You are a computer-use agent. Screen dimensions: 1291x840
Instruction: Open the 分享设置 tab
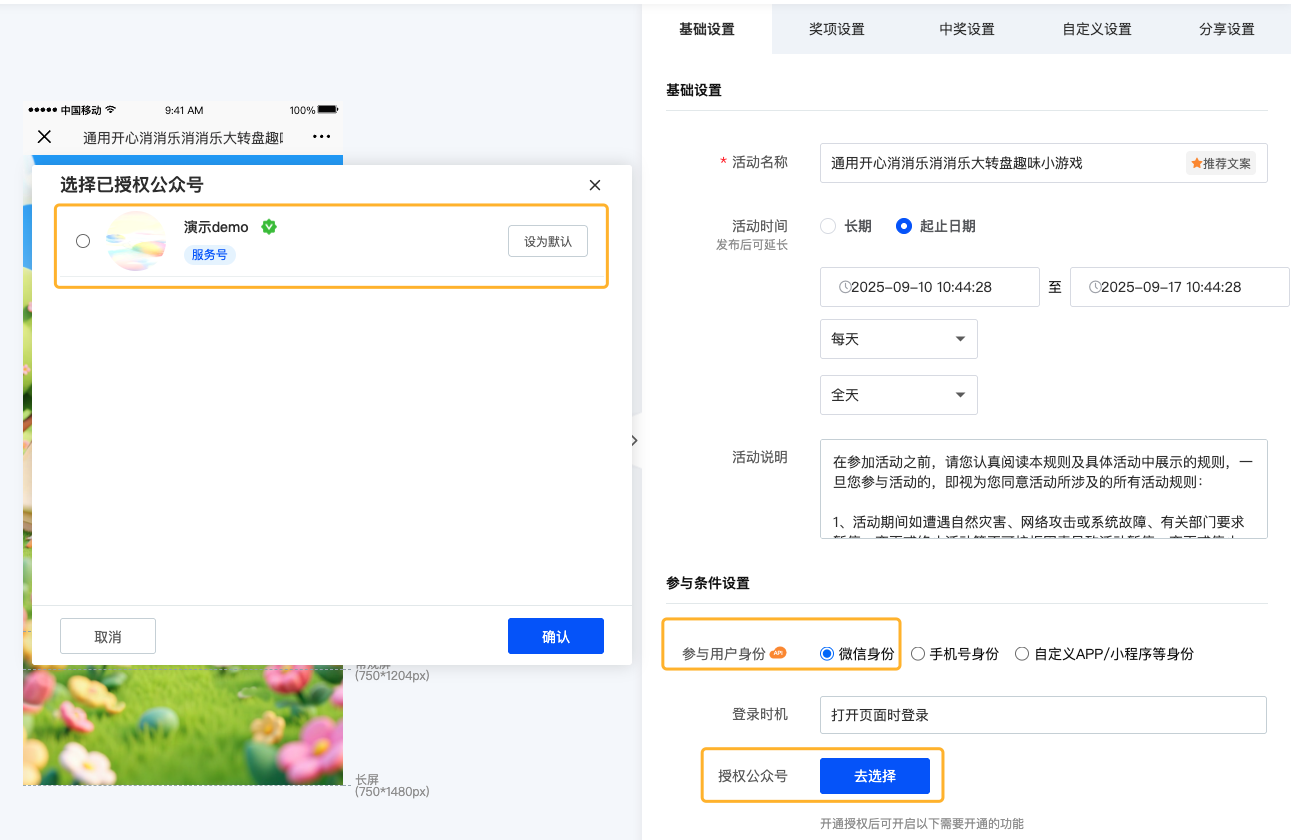pyautogui.click(x=1226, y=29)
